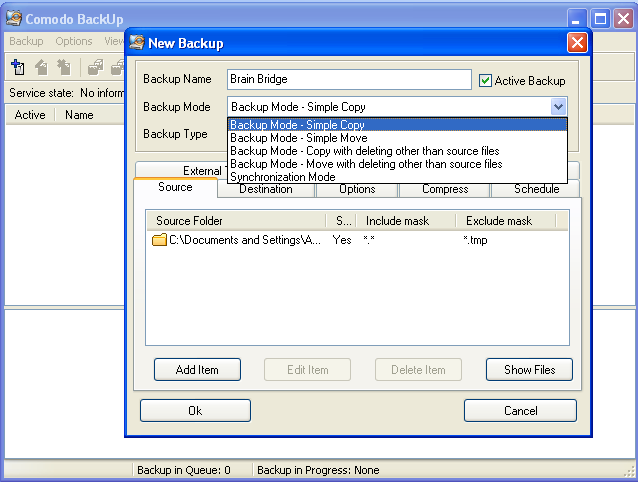The height and width of the screenshot is (482, 638).
Task: Click the greyed Delete Backup toolbar icon
Action: tap(64, 67)
